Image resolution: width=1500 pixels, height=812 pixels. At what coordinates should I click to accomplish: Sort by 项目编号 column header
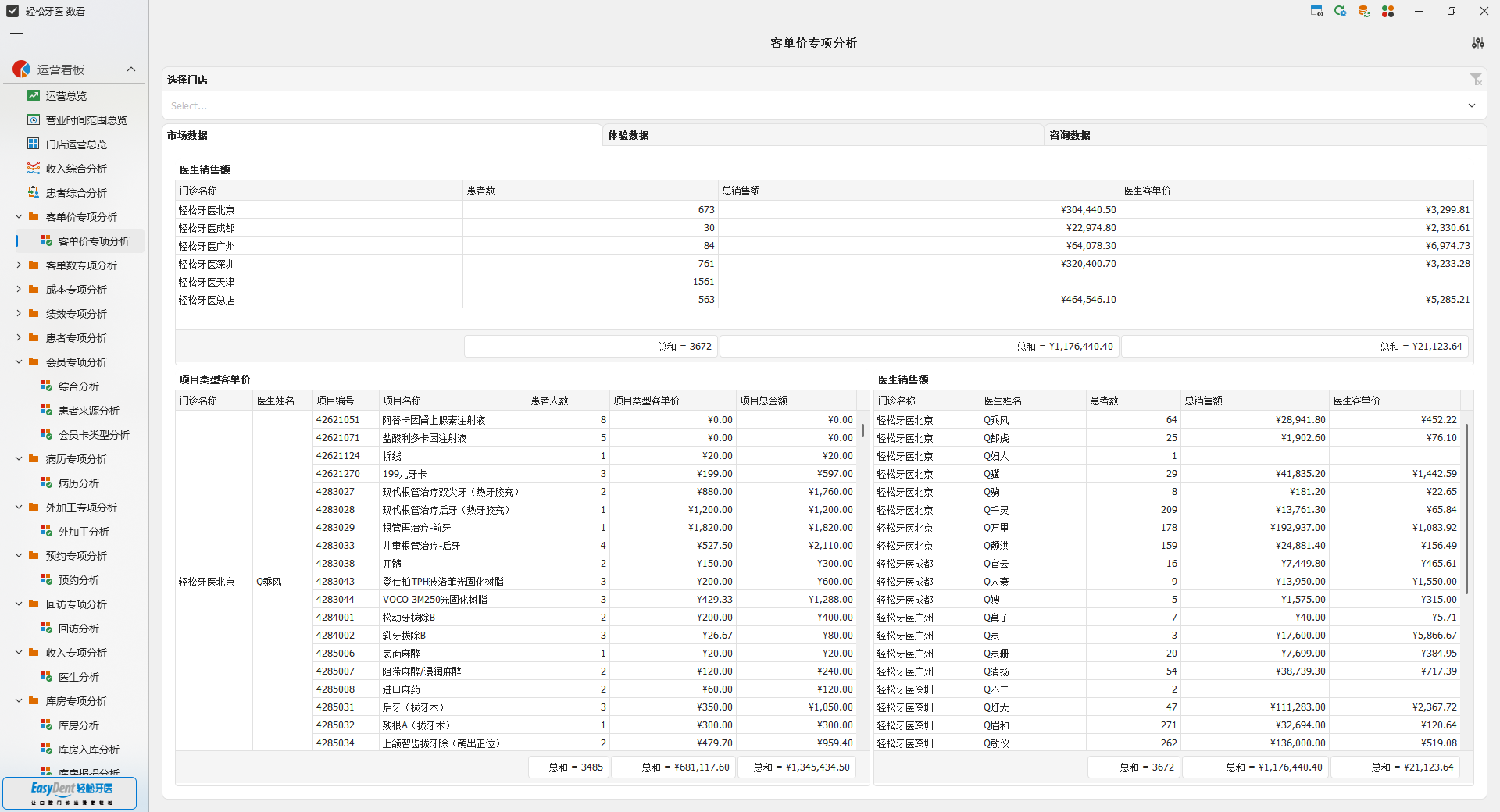pos(345,401)
